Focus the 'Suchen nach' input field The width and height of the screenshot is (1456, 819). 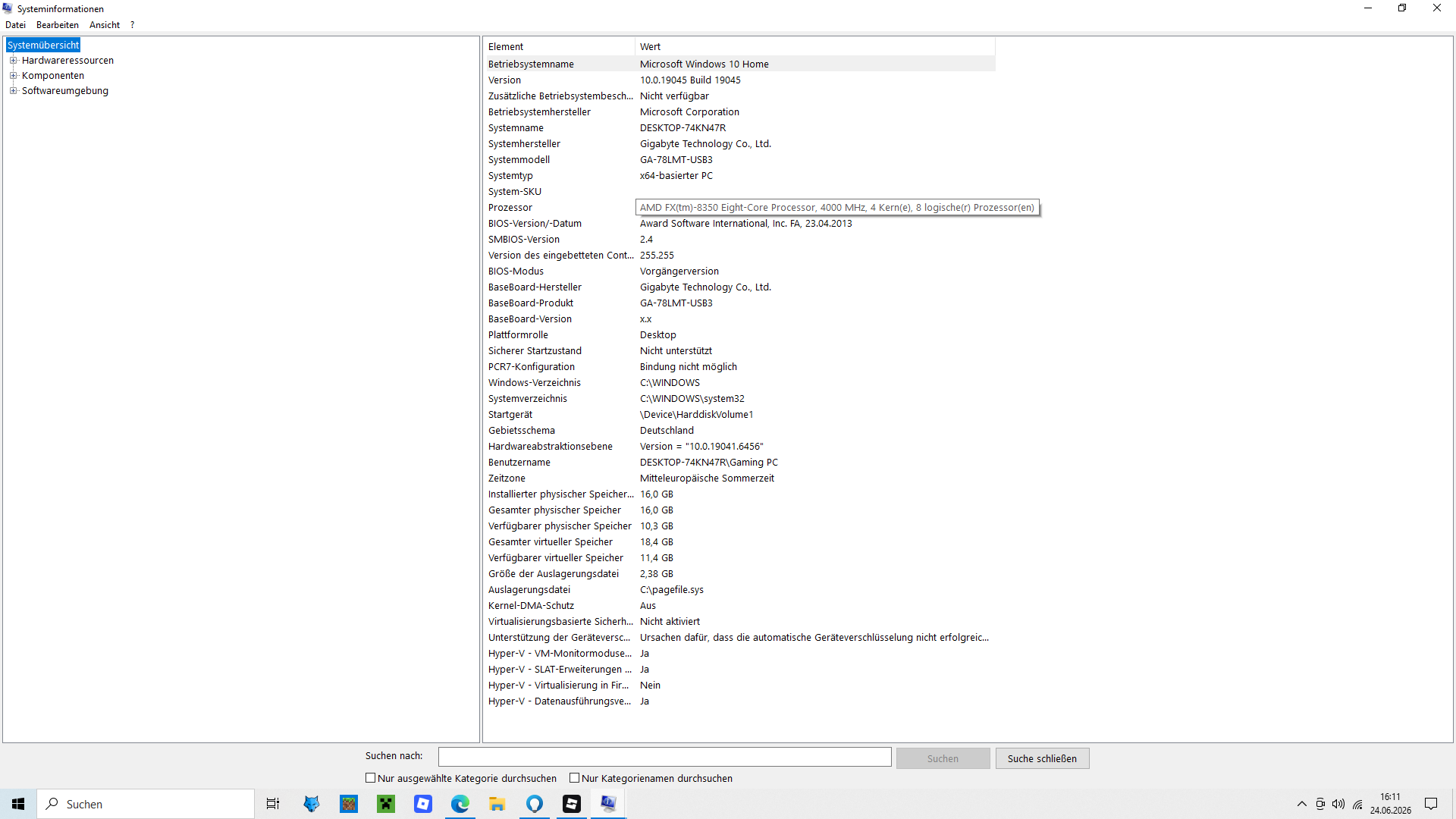click(665, 757)
